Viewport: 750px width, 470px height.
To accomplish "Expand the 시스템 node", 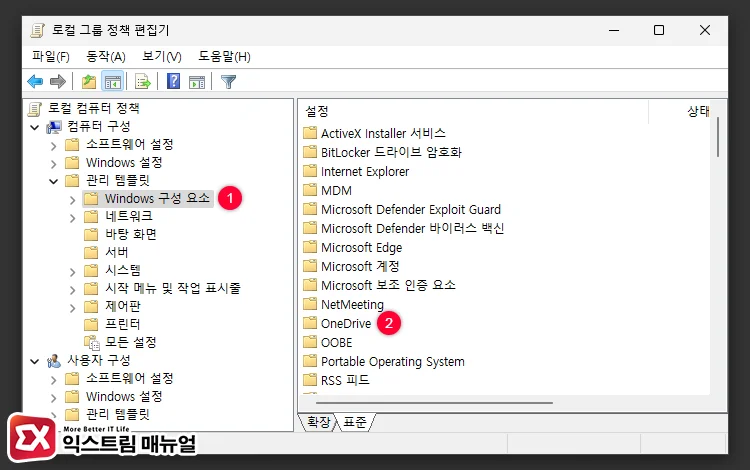I will coord(72,272).
